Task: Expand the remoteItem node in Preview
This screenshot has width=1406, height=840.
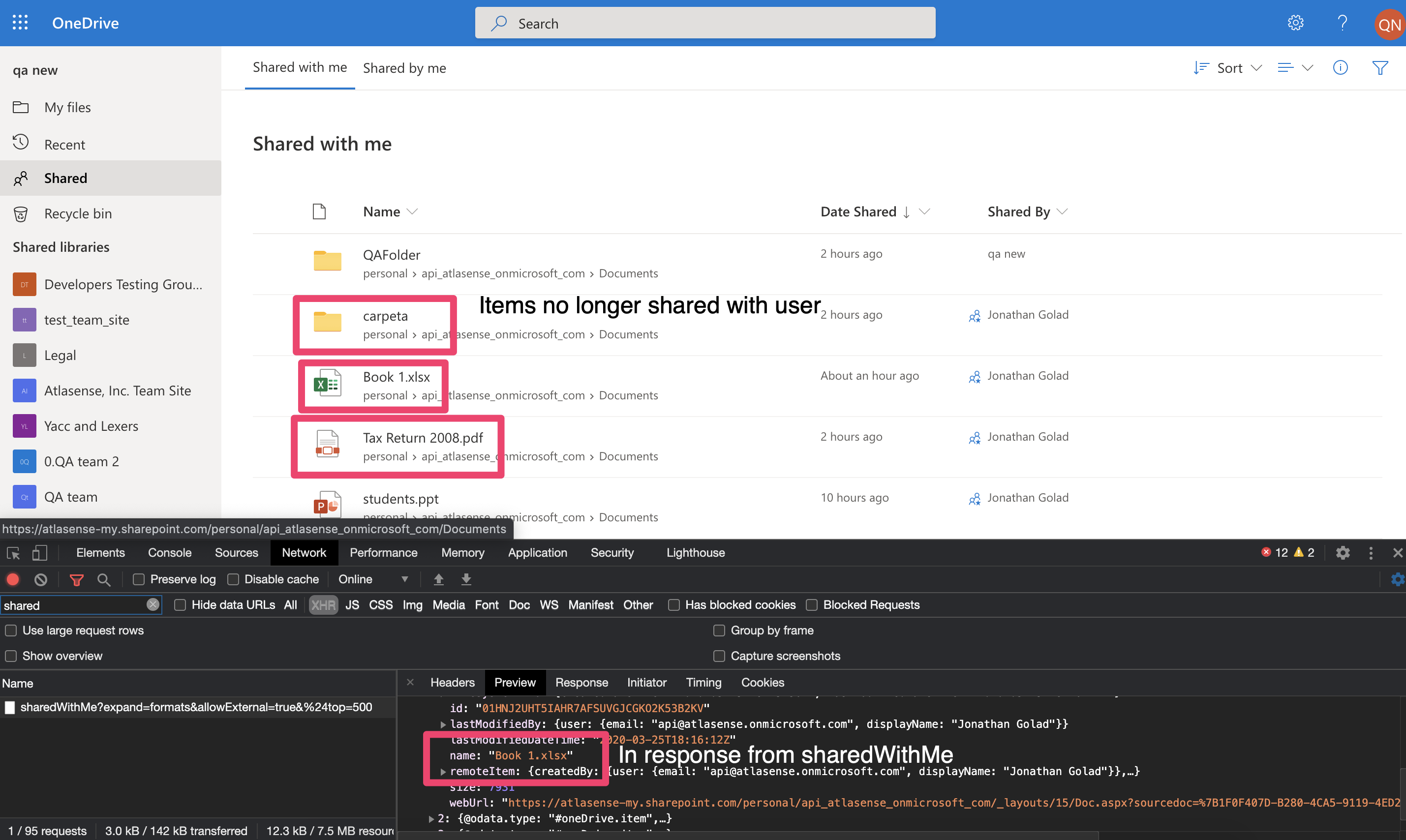Action: pos(443,771)
